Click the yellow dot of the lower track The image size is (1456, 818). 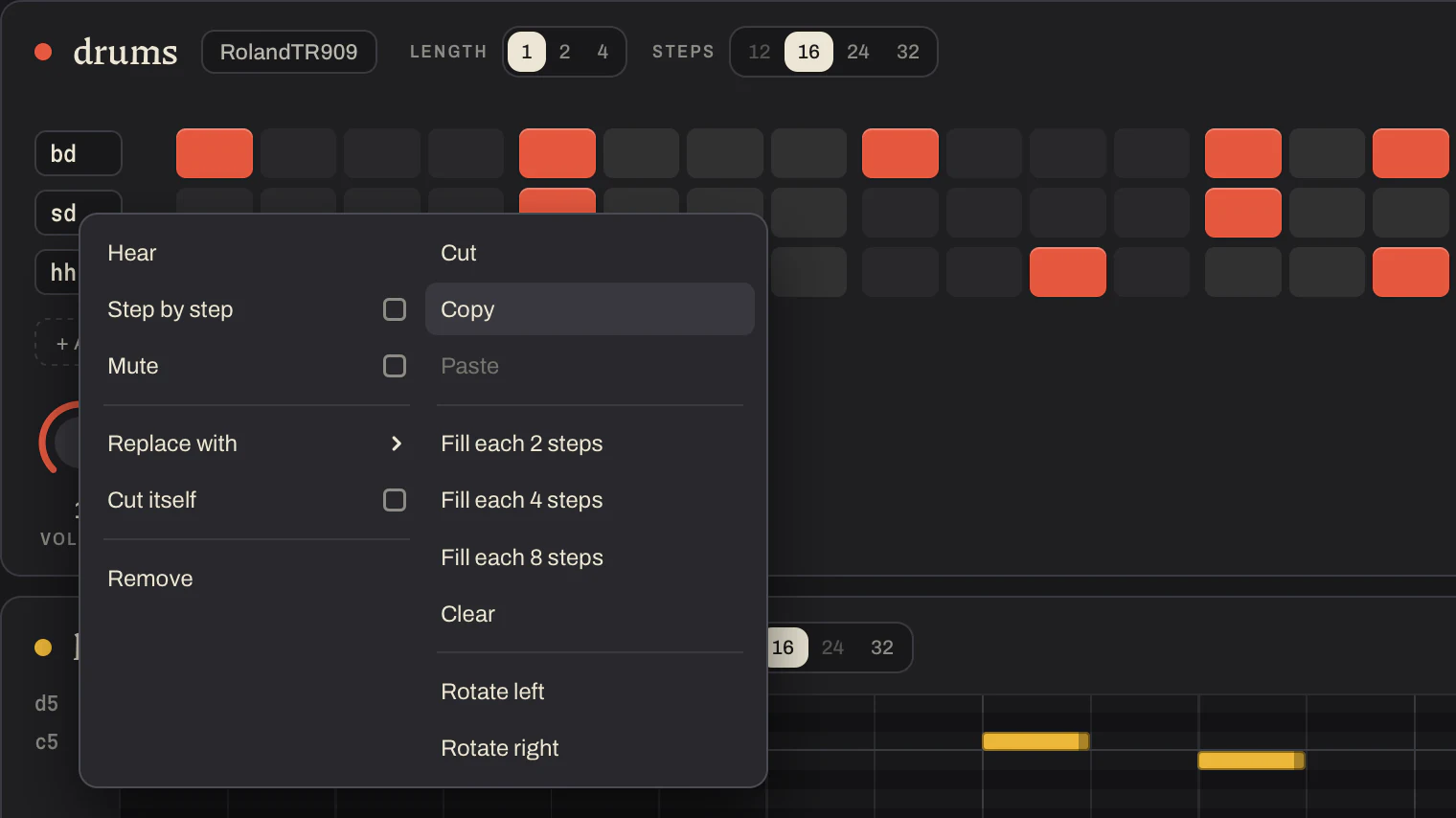click(43, 648)
